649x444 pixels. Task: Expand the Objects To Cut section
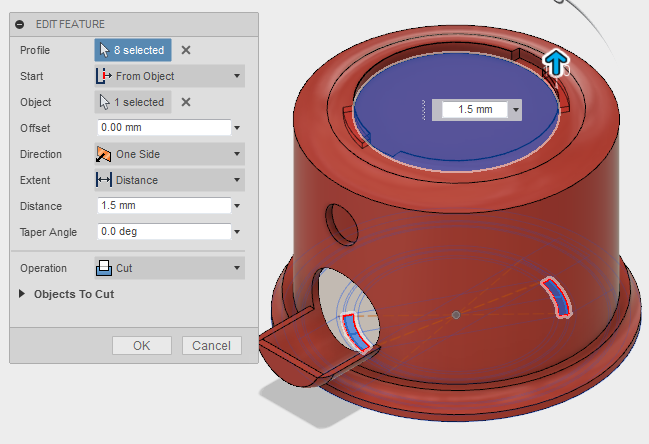point(22,294)
